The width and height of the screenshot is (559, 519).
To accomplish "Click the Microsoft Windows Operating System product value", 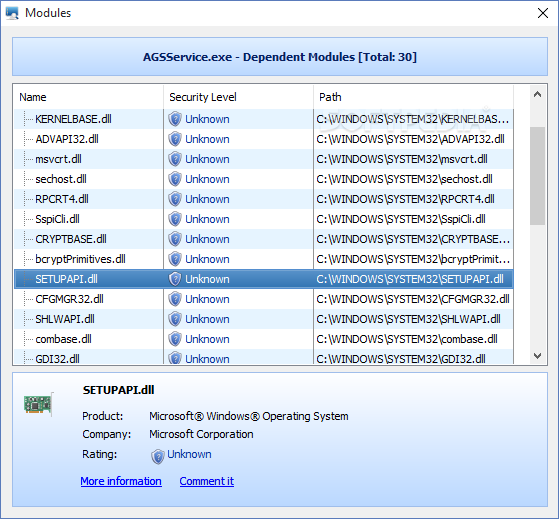I will click(x=248, y=416).
